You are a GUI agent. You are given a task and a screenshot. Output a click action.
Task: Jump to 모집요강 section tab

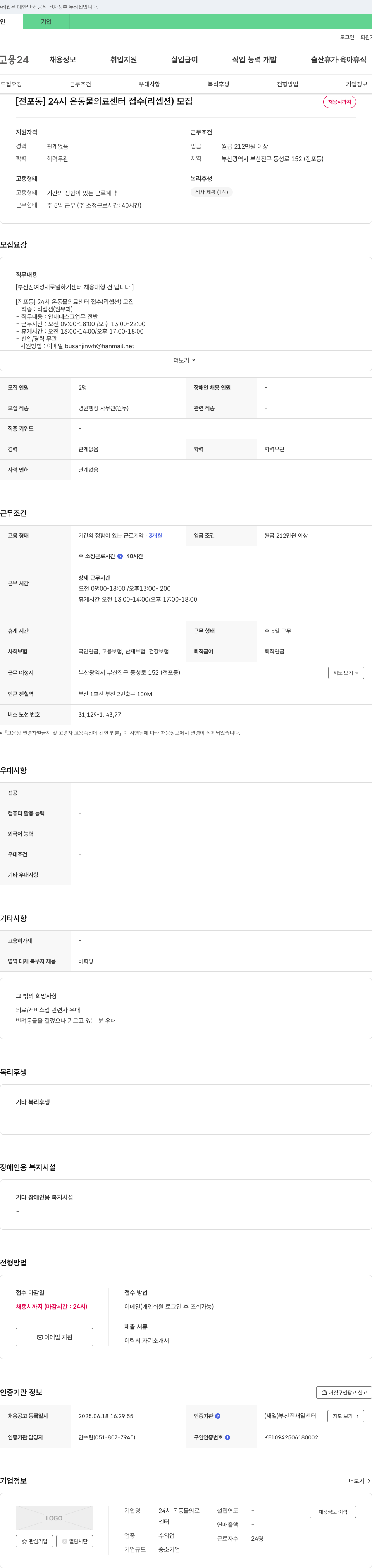click(11, 84)
